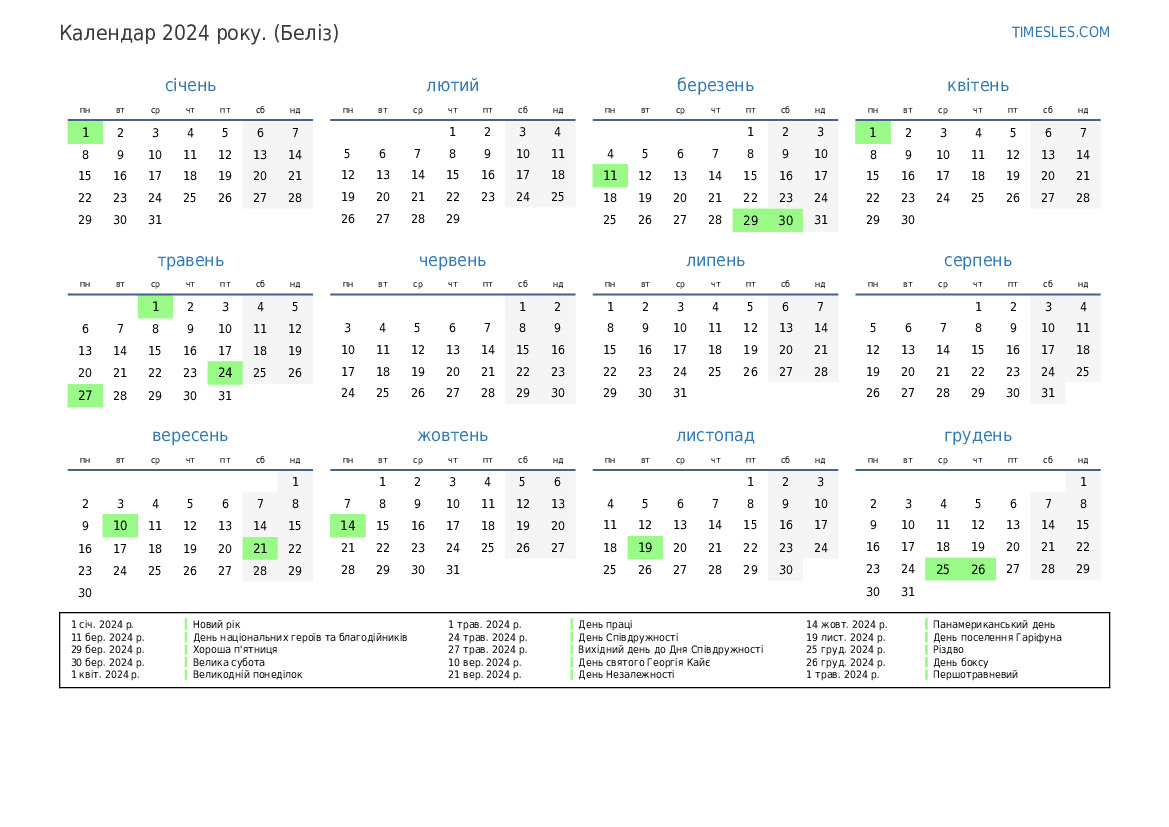This screenshot has width=1169, height=827.
Task: Select the month heading 'лютий'
Action: 453,85
